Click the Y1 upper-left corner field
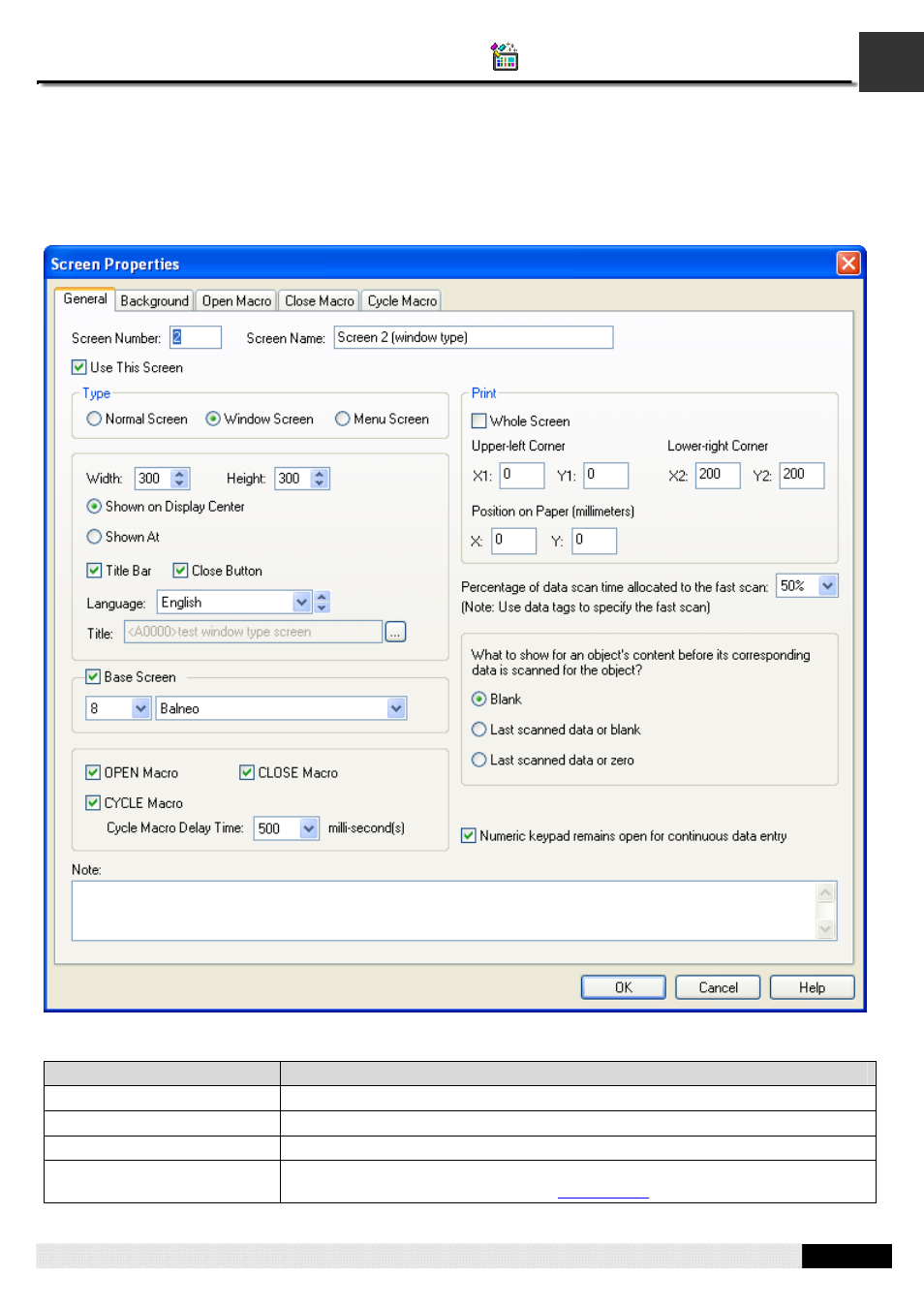This screenshot has width=924, height=1308. [606, 475]
